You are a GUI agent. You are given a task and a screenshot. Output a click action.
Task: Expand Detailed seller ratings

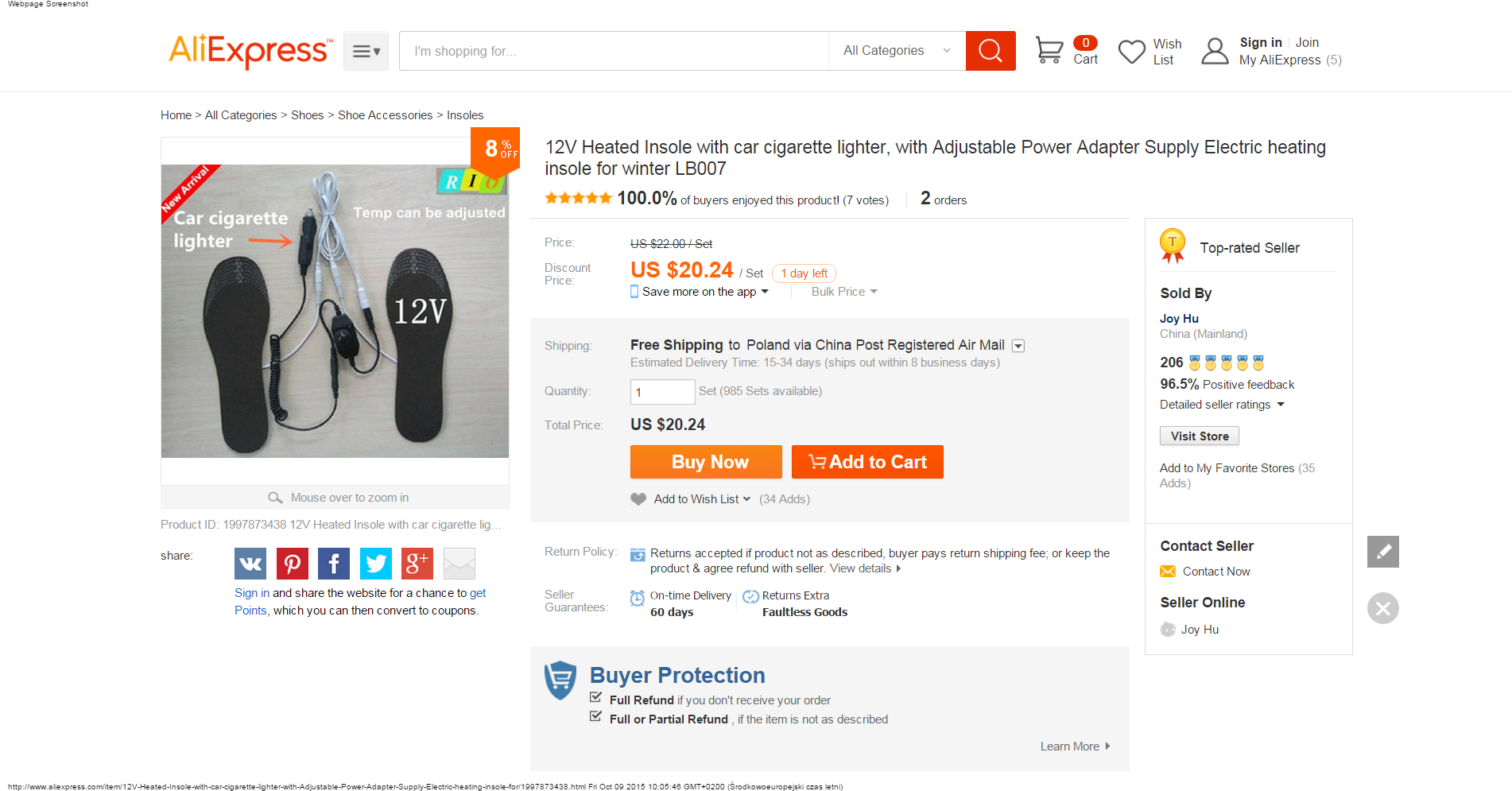(x=1222, y=405)
